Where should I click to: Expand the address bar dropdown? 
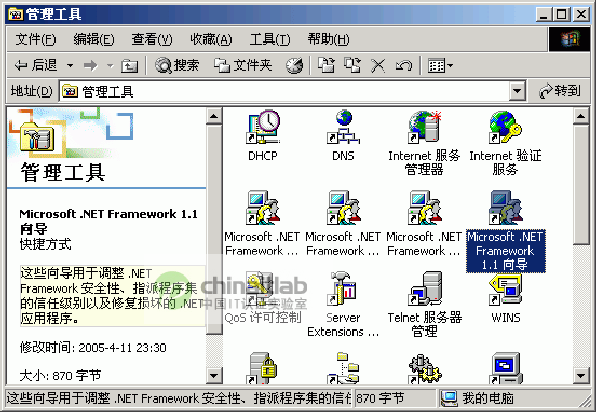[x=517, y=91]
